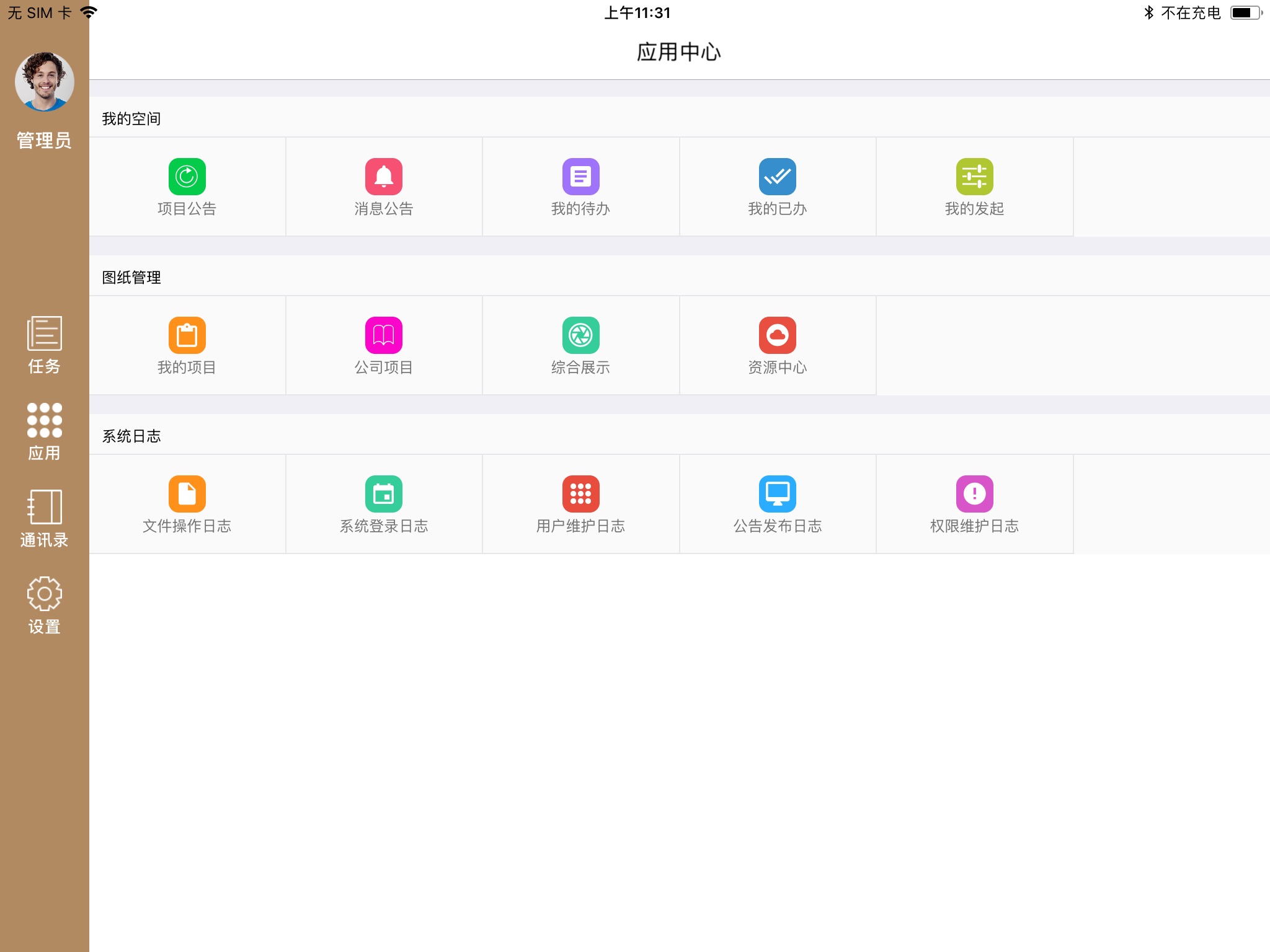Open the 消息公告 bell icon

click(384, 177)
